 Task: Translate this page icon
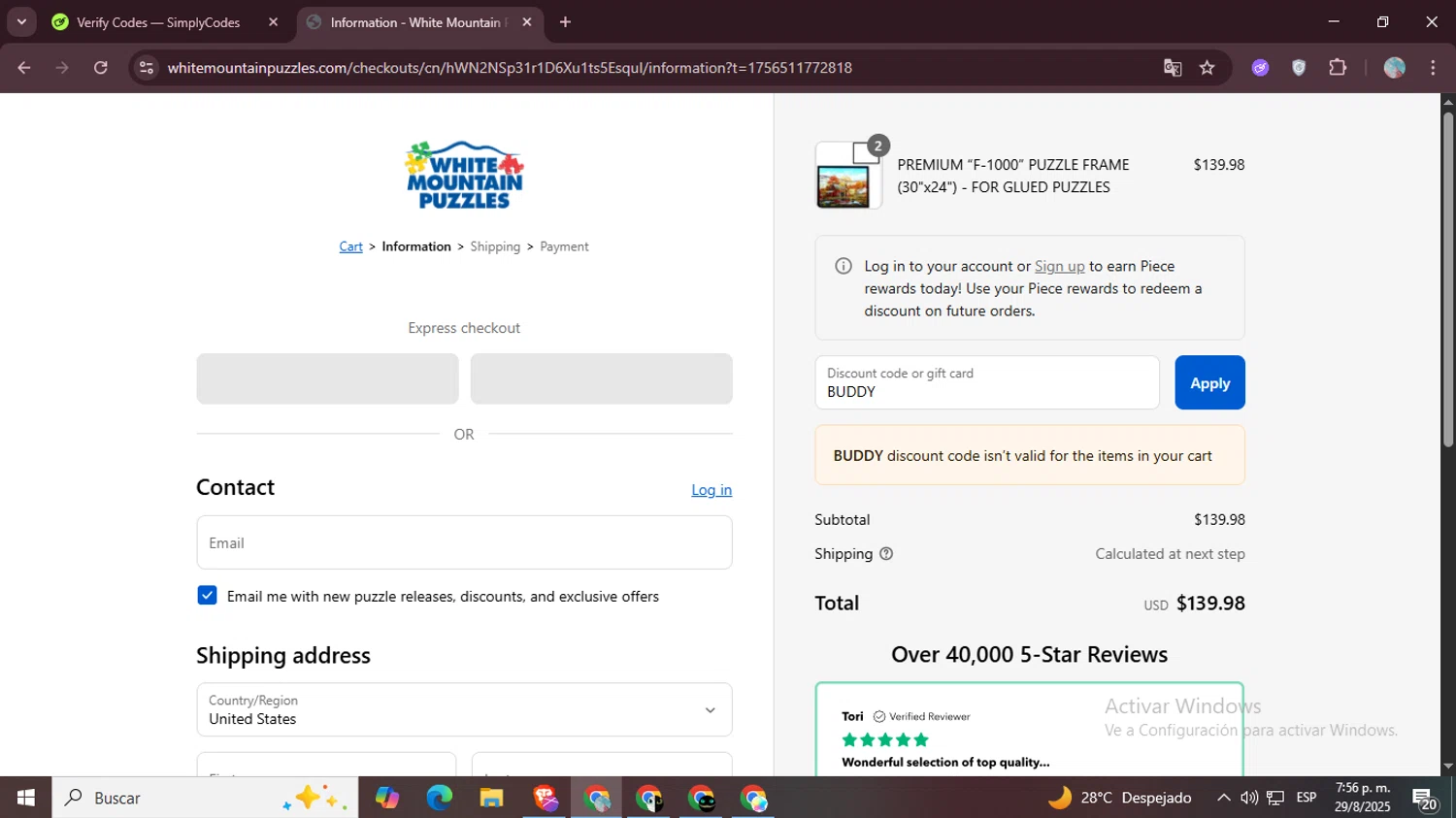pyautogui.click(x=1173, y=68)
